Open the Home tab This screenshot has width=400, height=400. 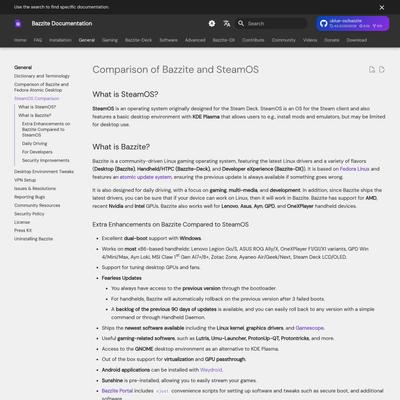[20, 40]
